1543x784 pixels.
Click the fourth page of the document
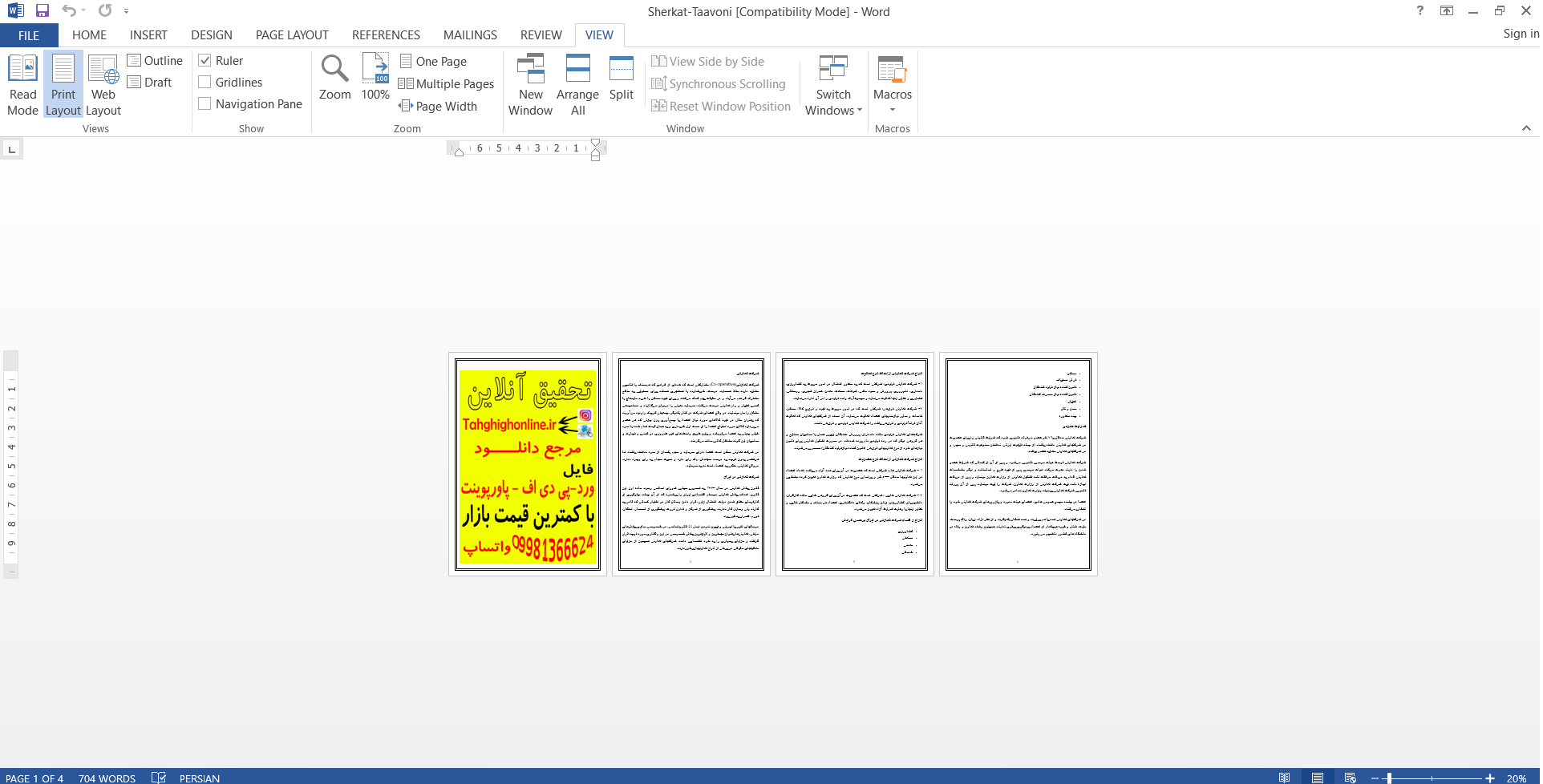coord(1018,464)
